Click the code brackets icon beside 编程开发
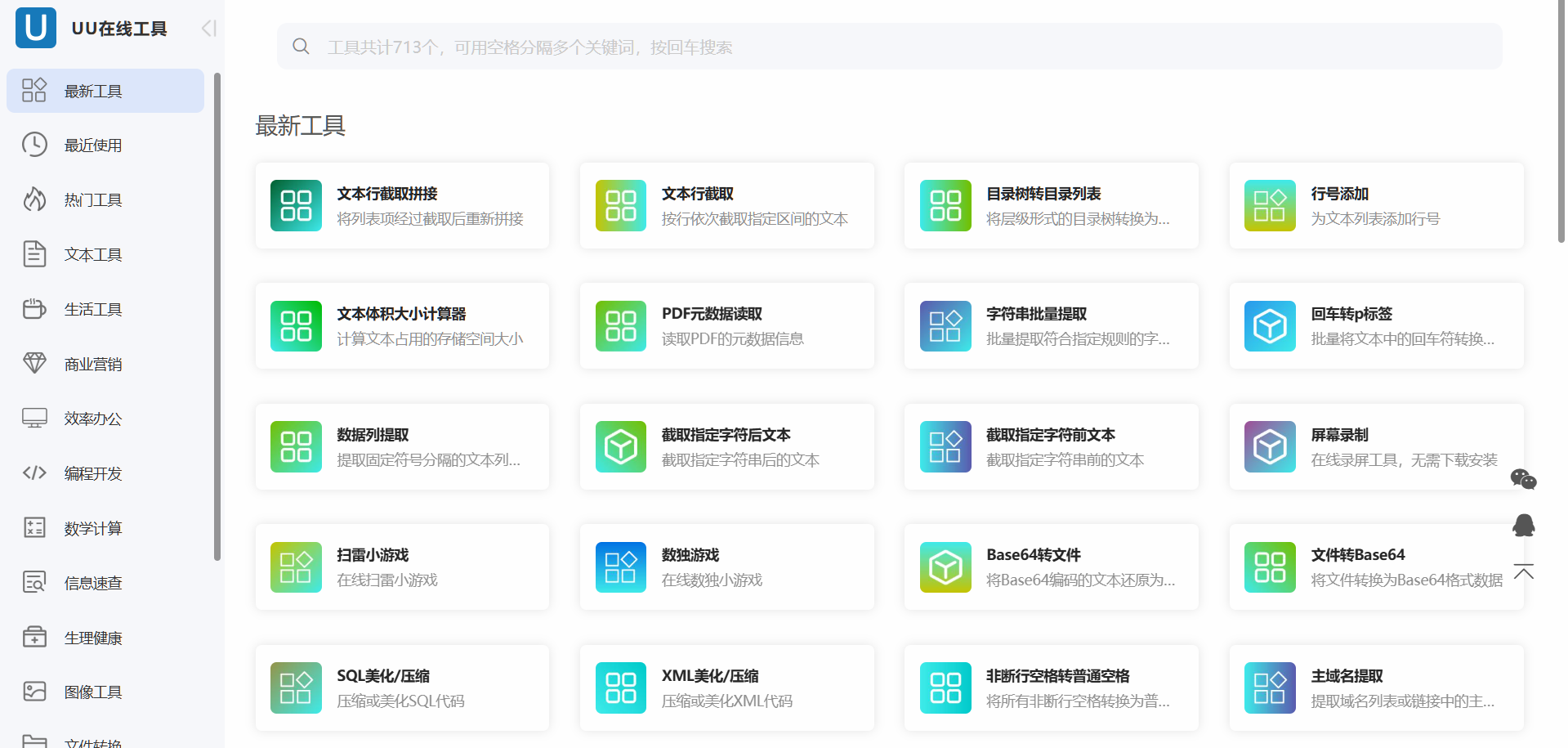 click(34, 473)
